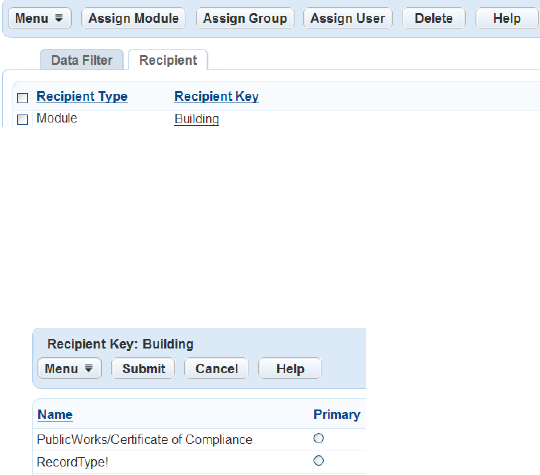Screen dimensions: 540x475
Task: Open Help from the top toolbar
Action: [507, 18]
